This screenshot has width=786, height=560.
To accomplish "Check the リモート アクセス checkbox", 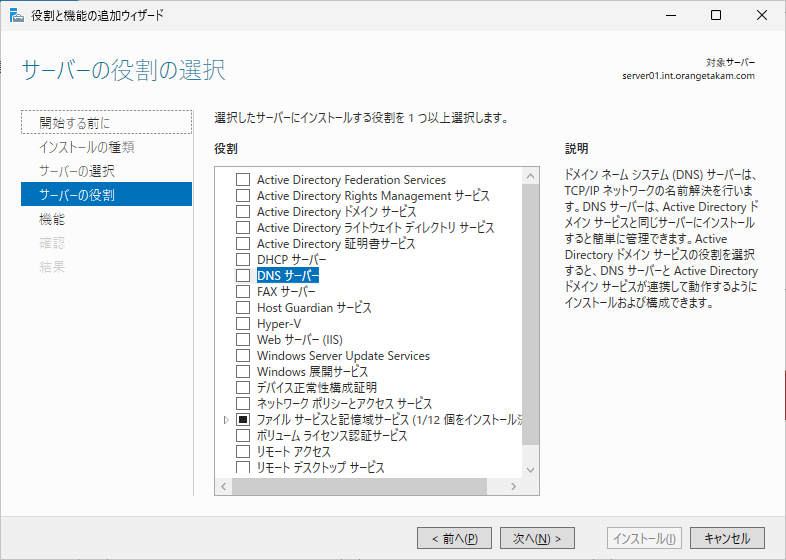I will point(243,452).
